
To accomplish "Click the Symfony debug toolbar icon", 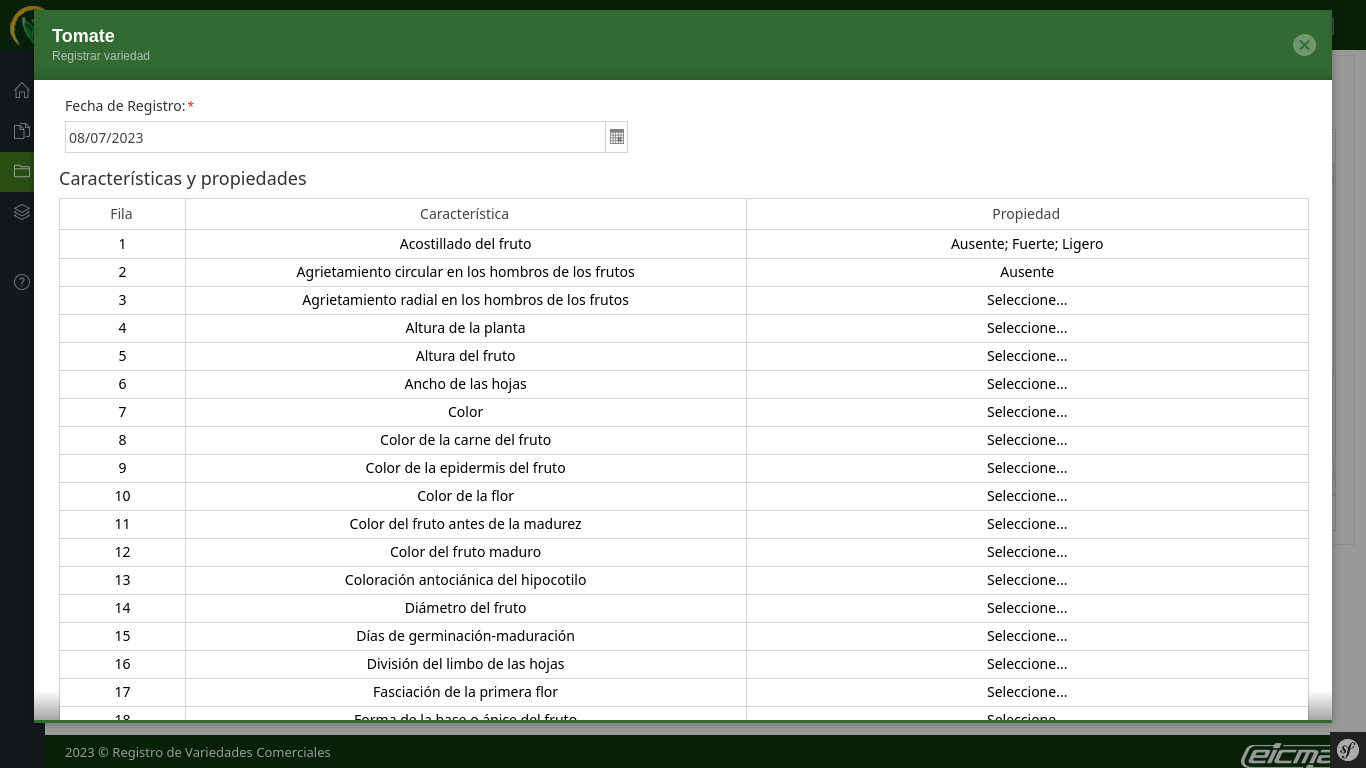I will pos(1348,750).
